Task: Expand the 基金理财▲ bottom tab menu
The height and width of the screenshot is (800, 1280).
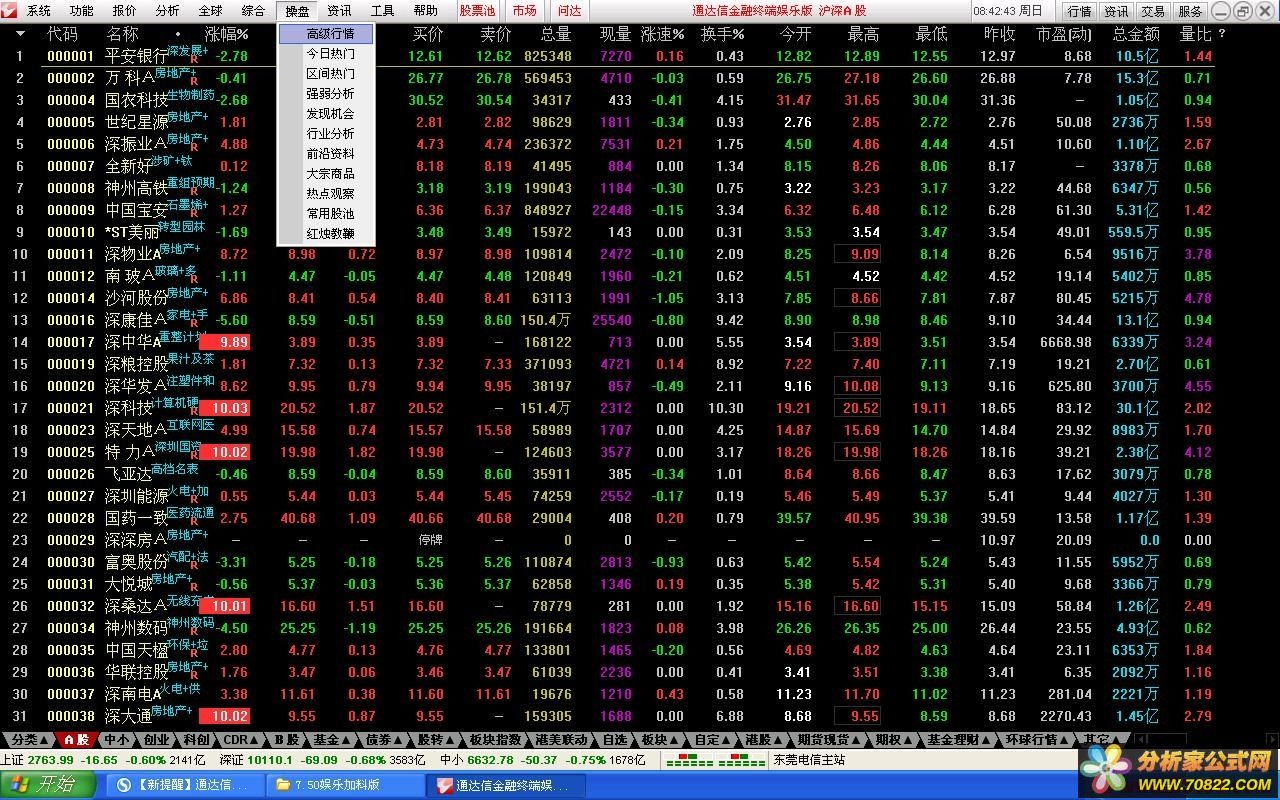Action: (x=960, y=740)
